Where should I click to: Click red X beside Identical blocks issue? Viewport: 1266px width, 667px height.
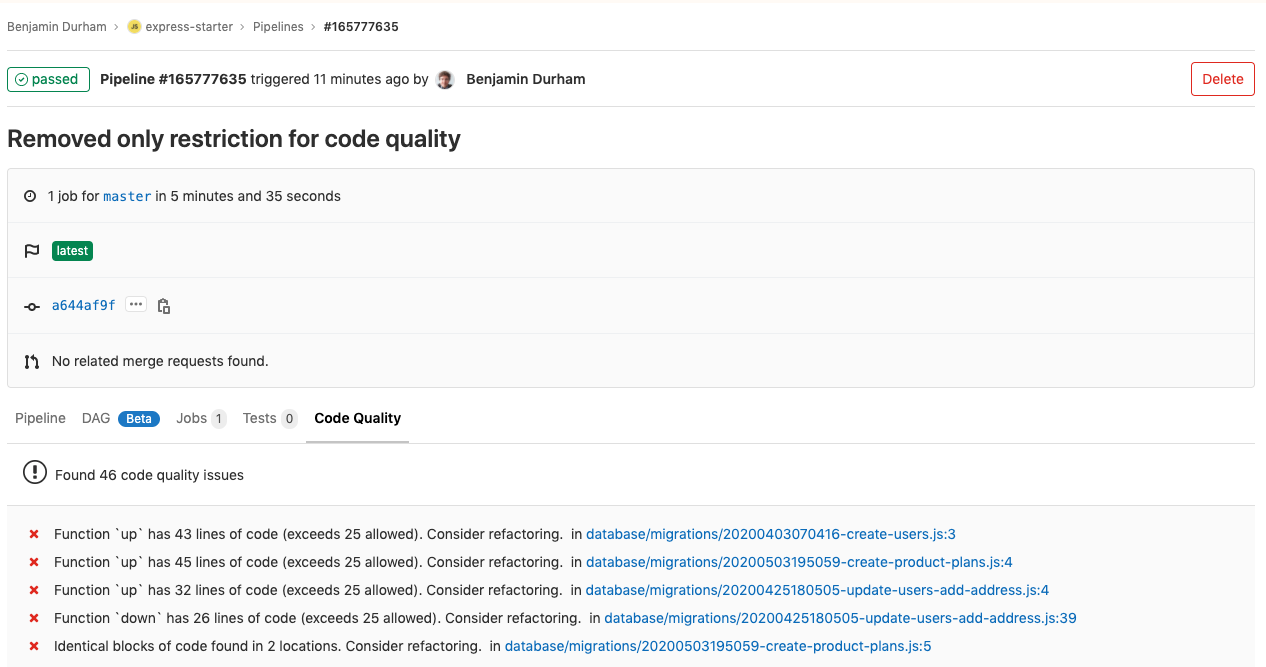[34, 647]
